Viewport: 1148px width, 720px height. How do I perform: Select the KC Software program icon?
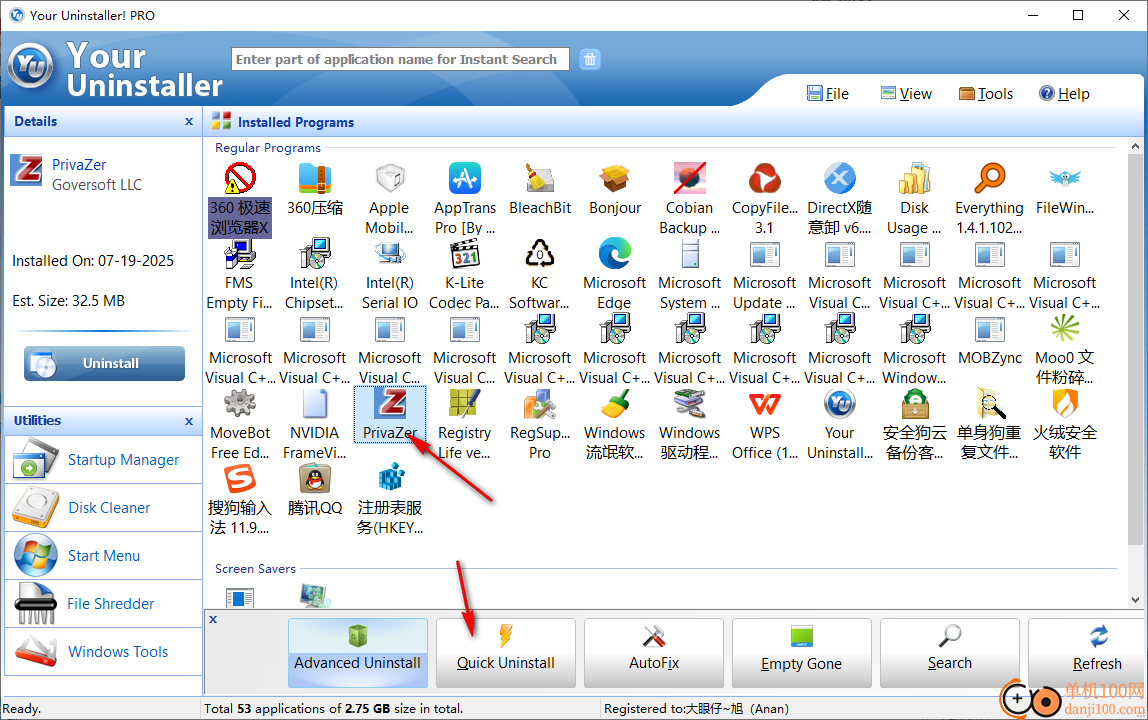(540, 253)
